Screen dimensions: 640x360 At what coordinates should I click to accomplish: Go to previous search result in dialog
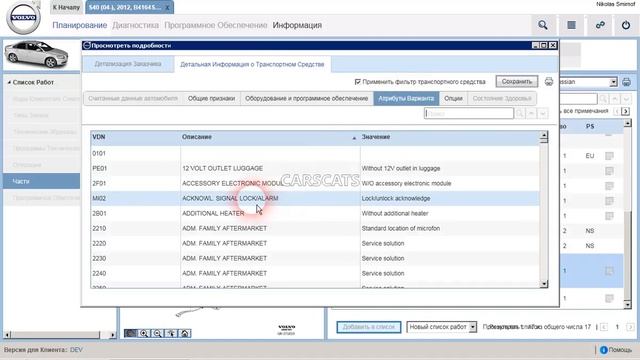531,113
